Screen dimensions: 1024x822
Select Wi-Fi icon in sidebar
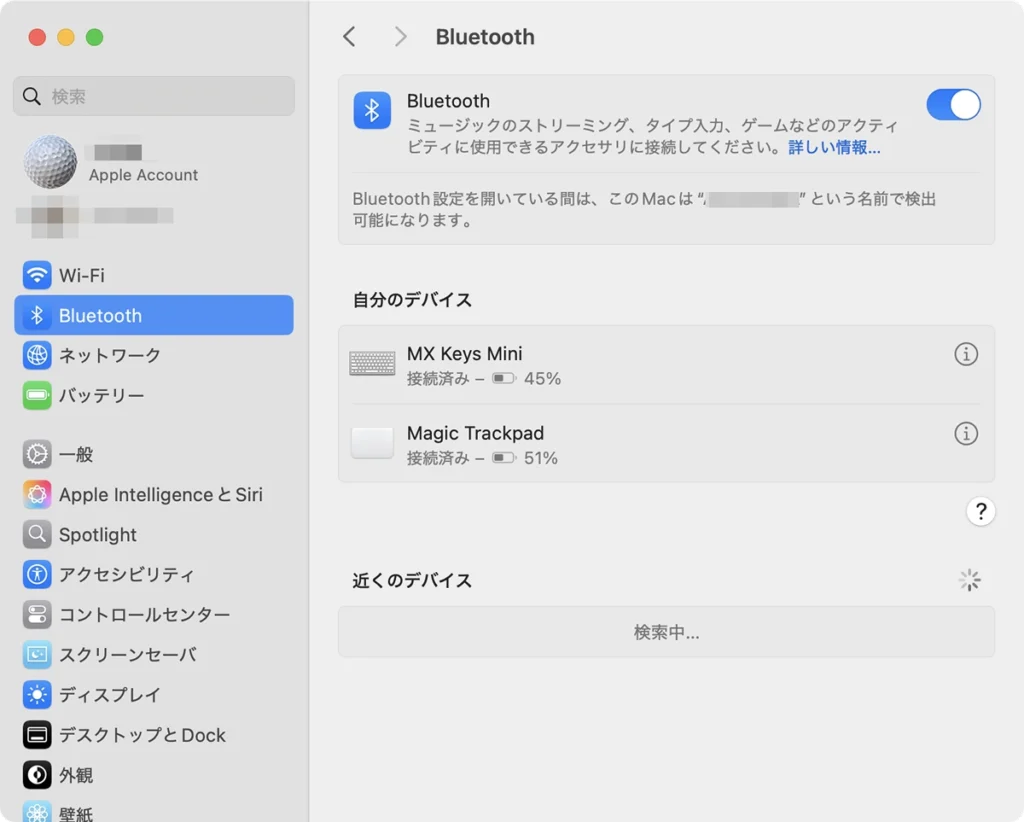(37, 275)
